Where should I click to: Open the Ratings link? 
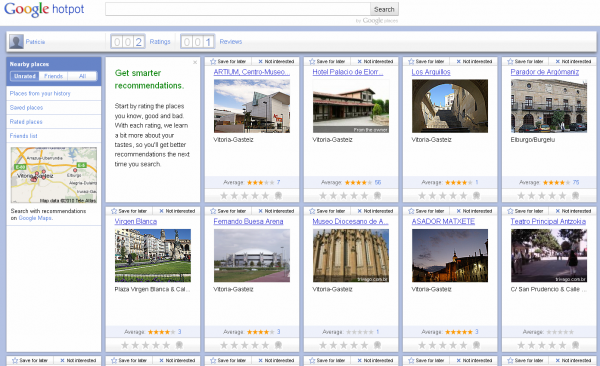[x=160, y=42]
